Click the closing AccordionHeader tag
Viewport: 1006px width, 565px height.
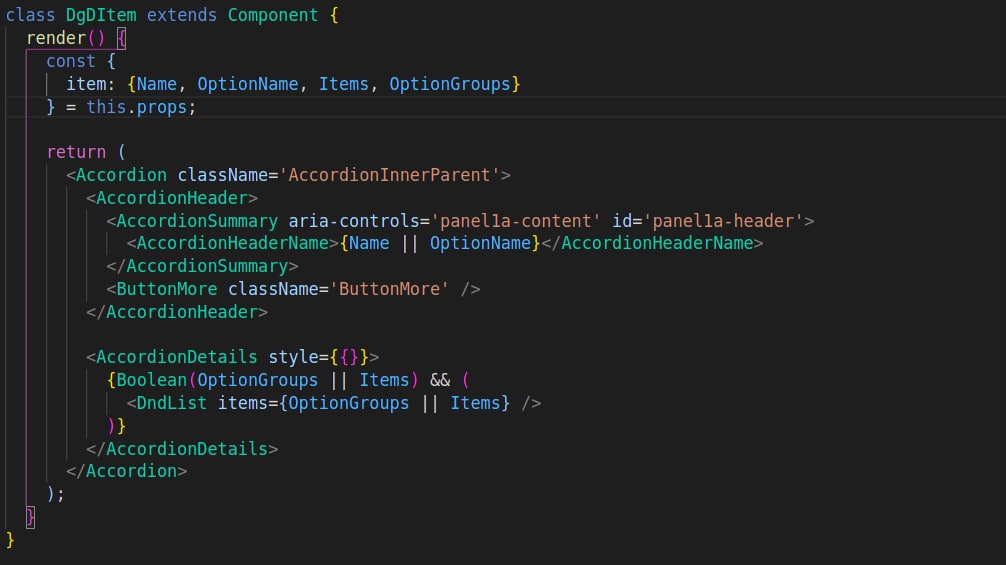(177, 312)
